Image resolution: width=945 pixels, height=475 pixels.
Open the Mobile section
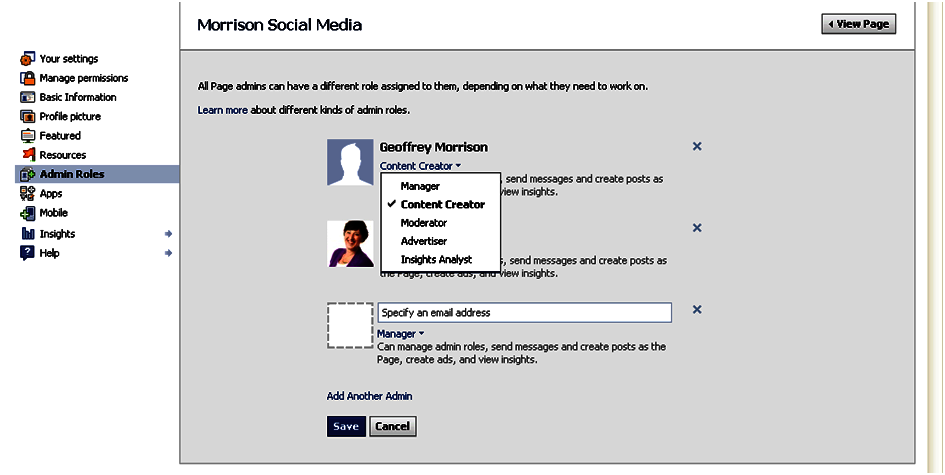tap(54, 213)
